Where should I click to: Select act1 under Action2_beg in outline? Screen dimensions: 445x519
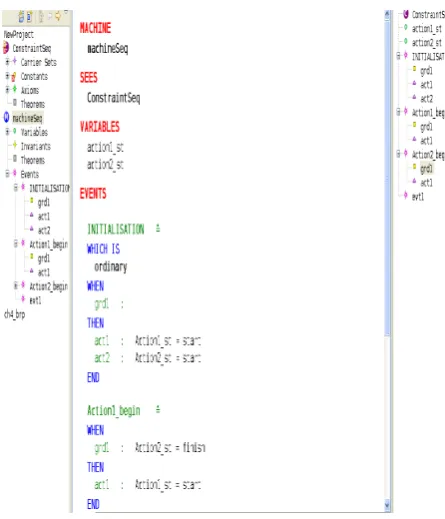426,183
